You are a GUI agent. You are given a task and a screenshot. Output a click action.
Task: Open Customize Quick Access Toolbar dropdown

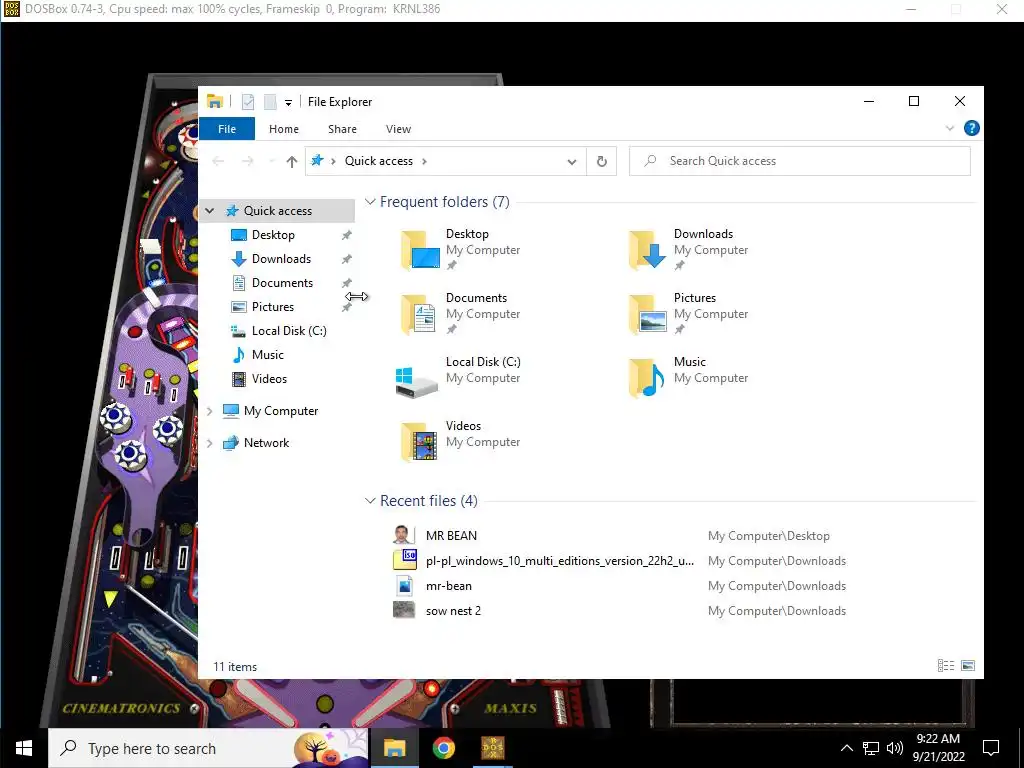(x=288, y=103)
